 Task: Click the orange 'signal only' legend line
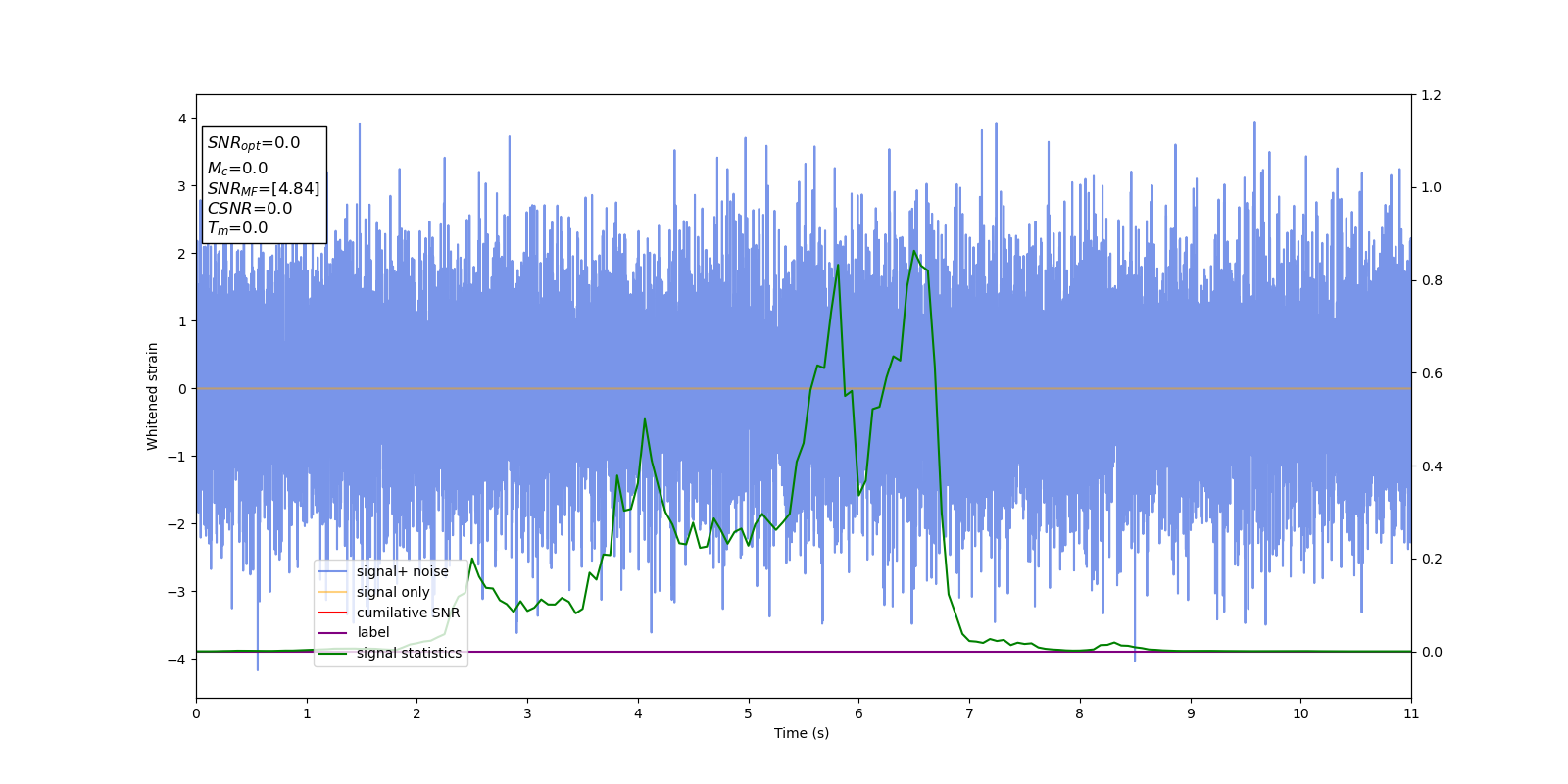pos(333,592)
